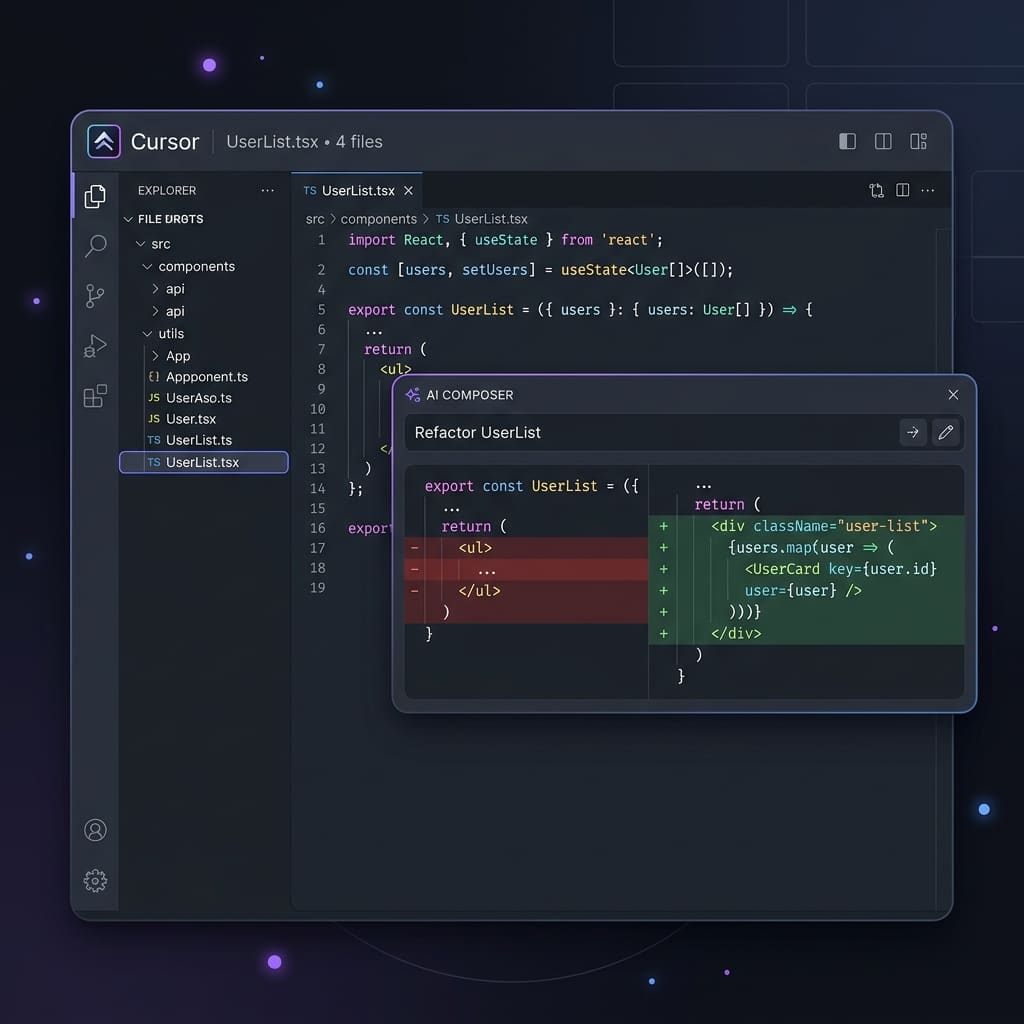Open the Explorer view in activity bar
Viewport: 1024px width, 1024px height.
[95, 196]
